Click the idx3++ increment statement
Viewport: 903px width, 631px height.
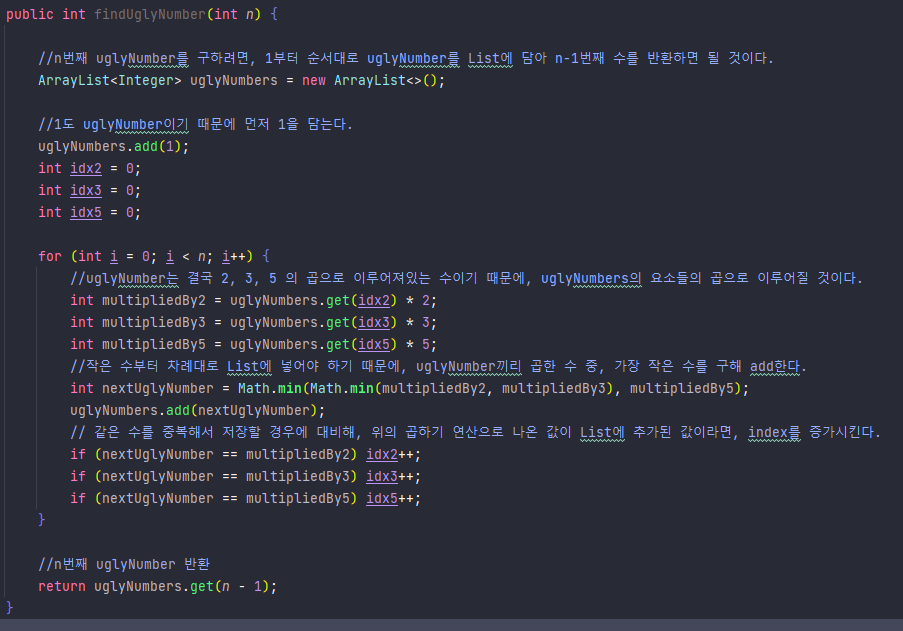393,477
